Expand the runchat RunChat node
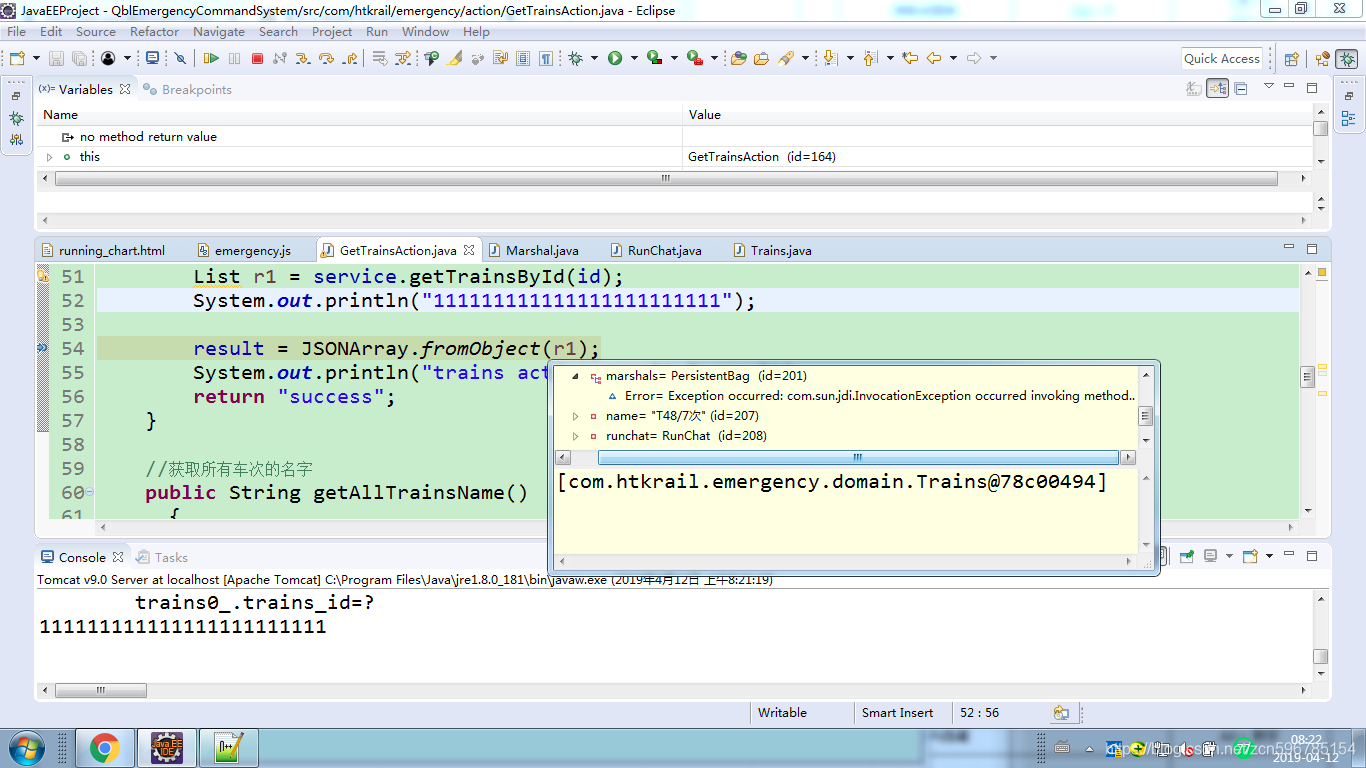This screenshot has width=1366, height=768. pos(575,436)
